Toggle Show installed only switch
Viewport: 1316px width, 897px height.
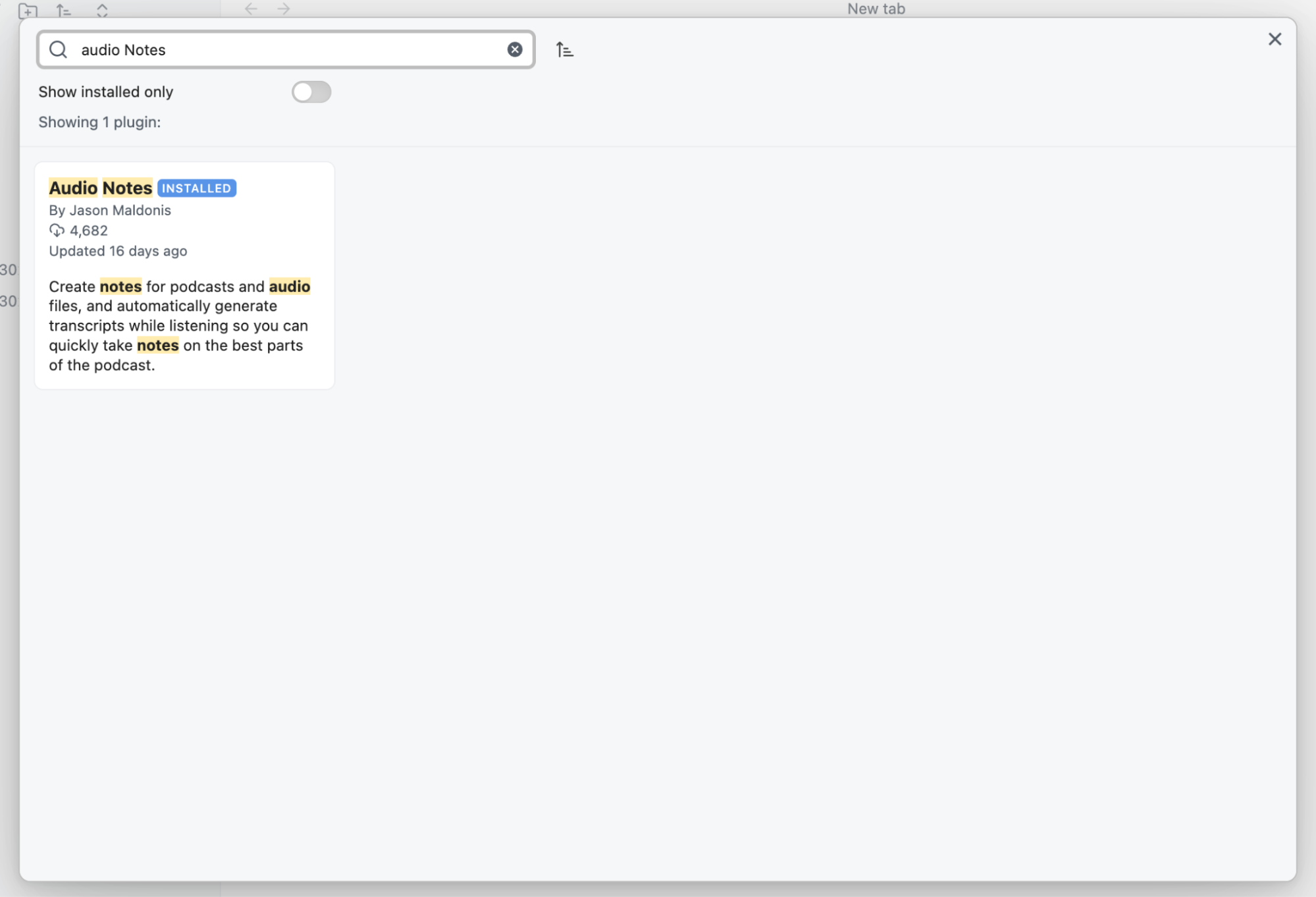311,92
